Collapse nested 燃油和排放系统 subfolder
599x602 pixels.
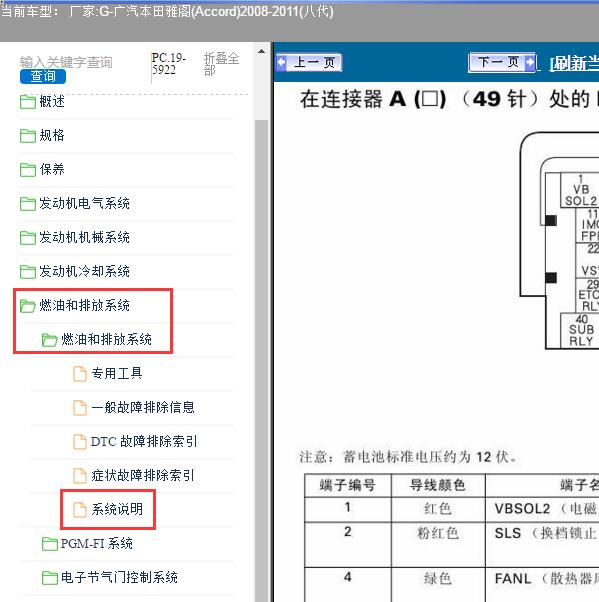tap(106, 339)
